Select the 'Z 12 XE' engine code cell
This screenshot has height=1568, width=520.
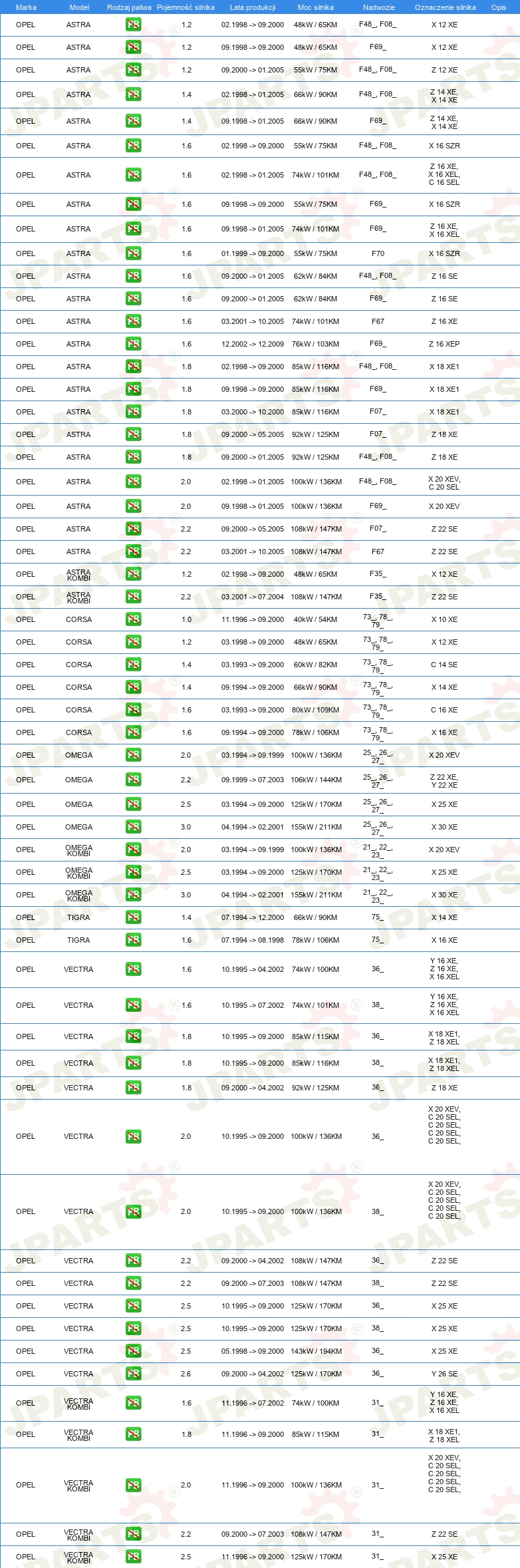coord(444,70)
